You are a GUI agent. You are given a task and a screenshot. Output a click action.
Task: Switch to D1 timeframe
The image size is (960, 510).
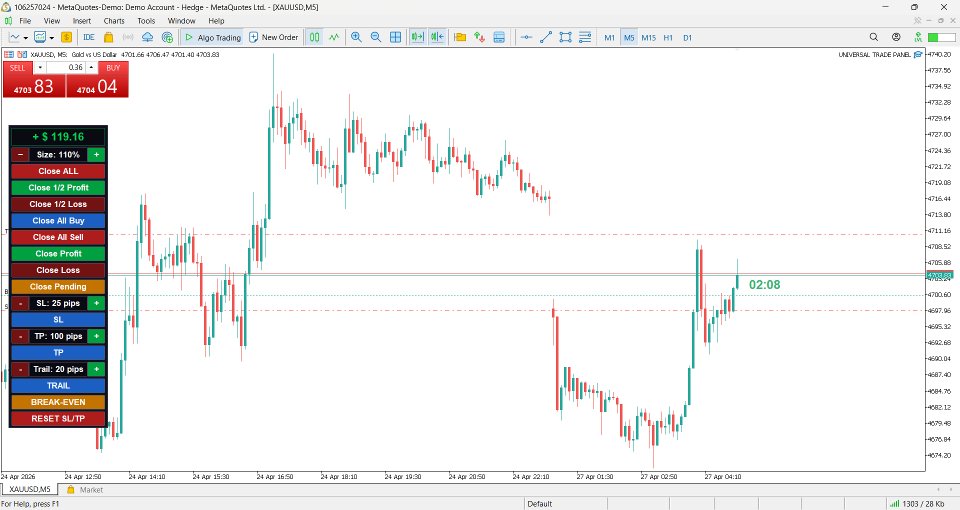[x=688, y=38]
